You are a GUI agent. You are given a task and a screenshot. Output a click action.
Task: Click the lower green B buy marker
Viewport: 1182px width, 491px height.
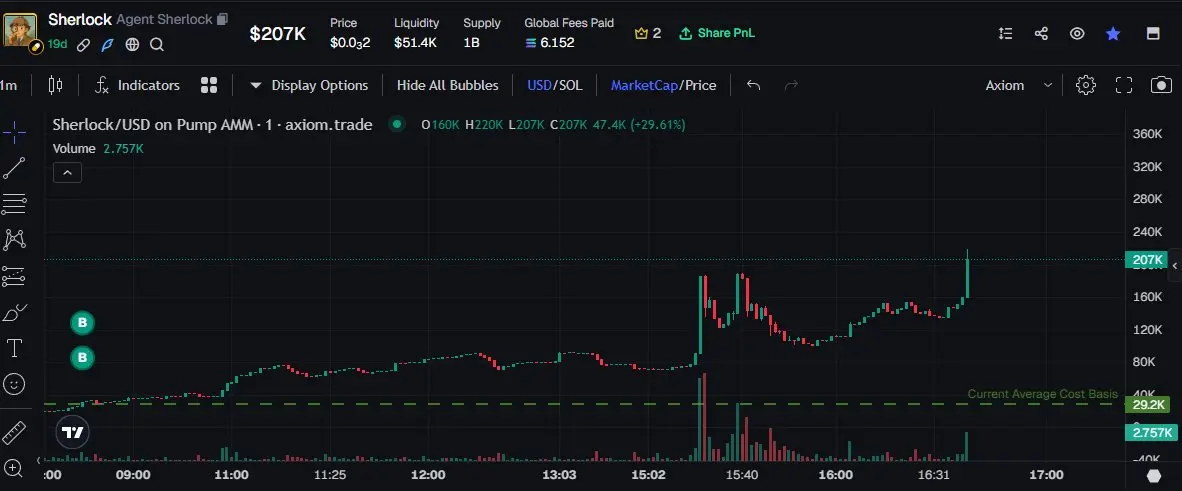(82, 357)
